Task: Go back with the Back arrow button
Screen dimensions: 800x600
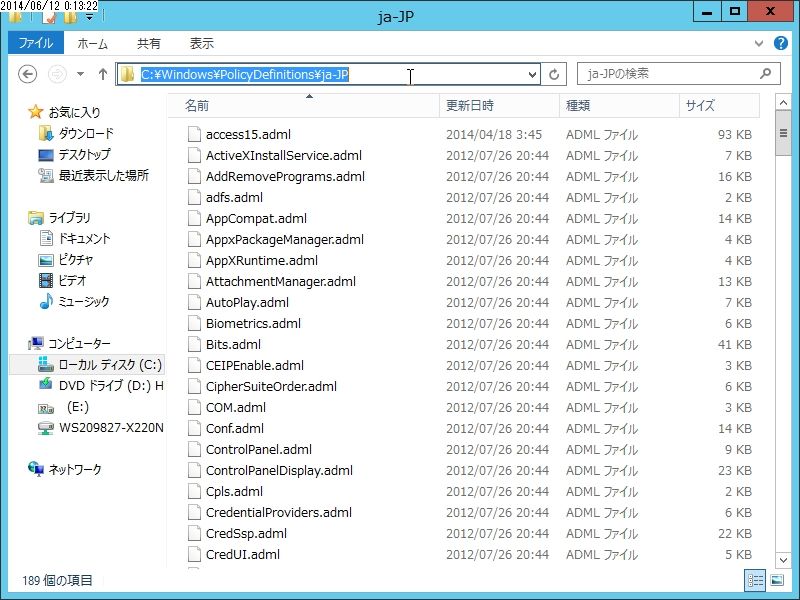Action: pyautogui.click(x=28, y=74)
